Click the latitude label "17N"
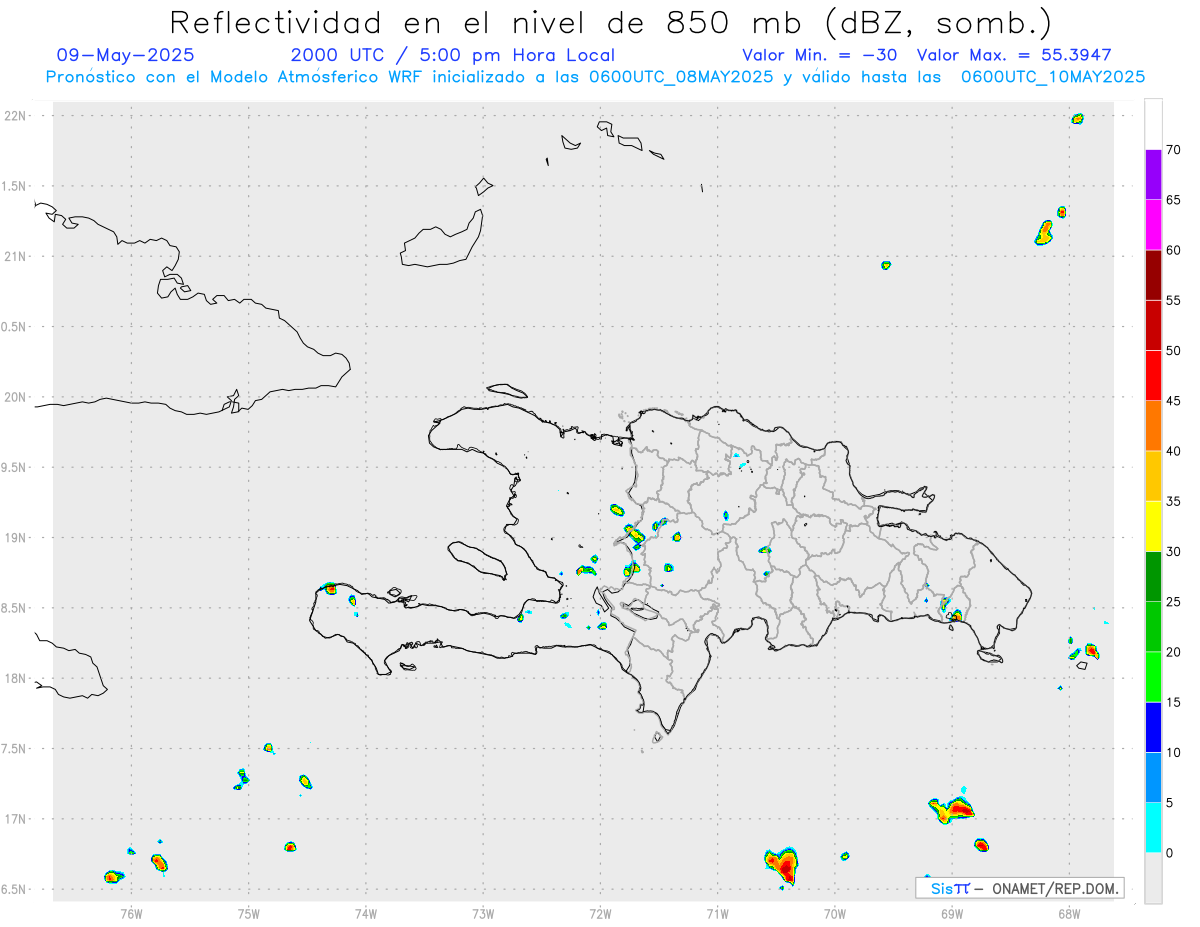Screen dimensions: 1200x927 tap(15, 819)
